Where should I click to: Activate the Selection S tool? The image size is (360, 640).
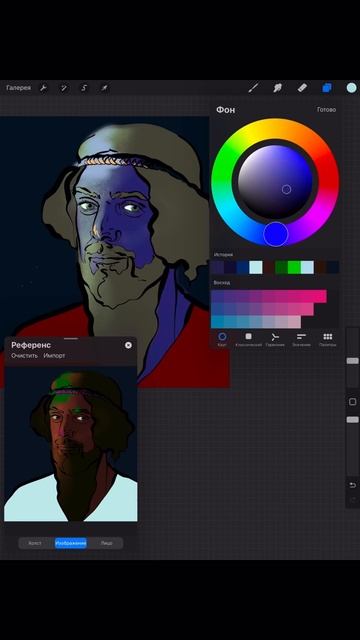tap(84, 88)
